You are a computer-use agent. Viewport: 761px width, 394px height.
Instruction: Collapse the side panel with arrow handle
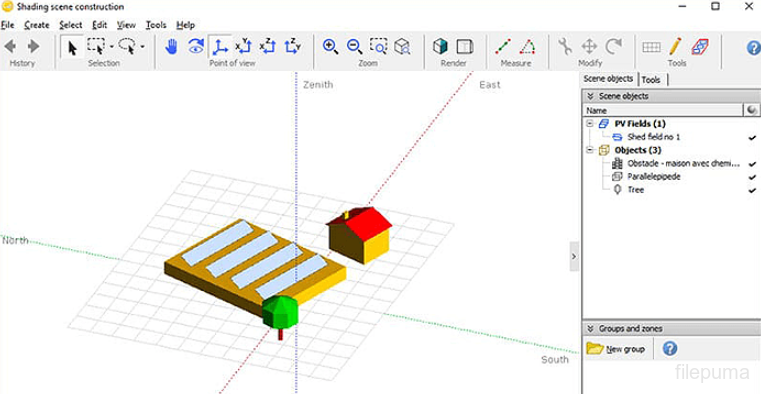click(x=574, y=256)
